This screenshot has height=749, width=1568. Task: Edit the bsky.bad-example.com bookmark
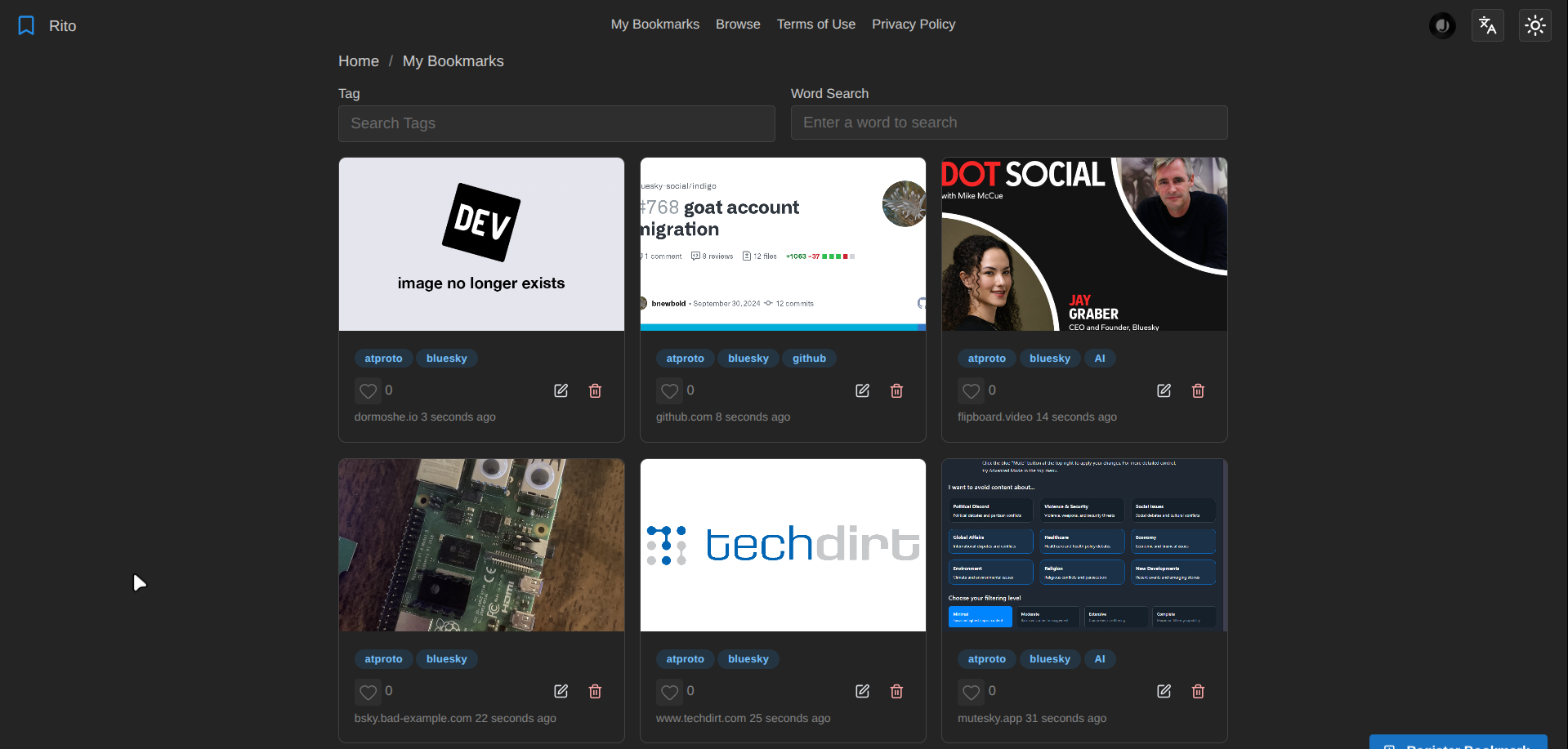coord(561,691)
